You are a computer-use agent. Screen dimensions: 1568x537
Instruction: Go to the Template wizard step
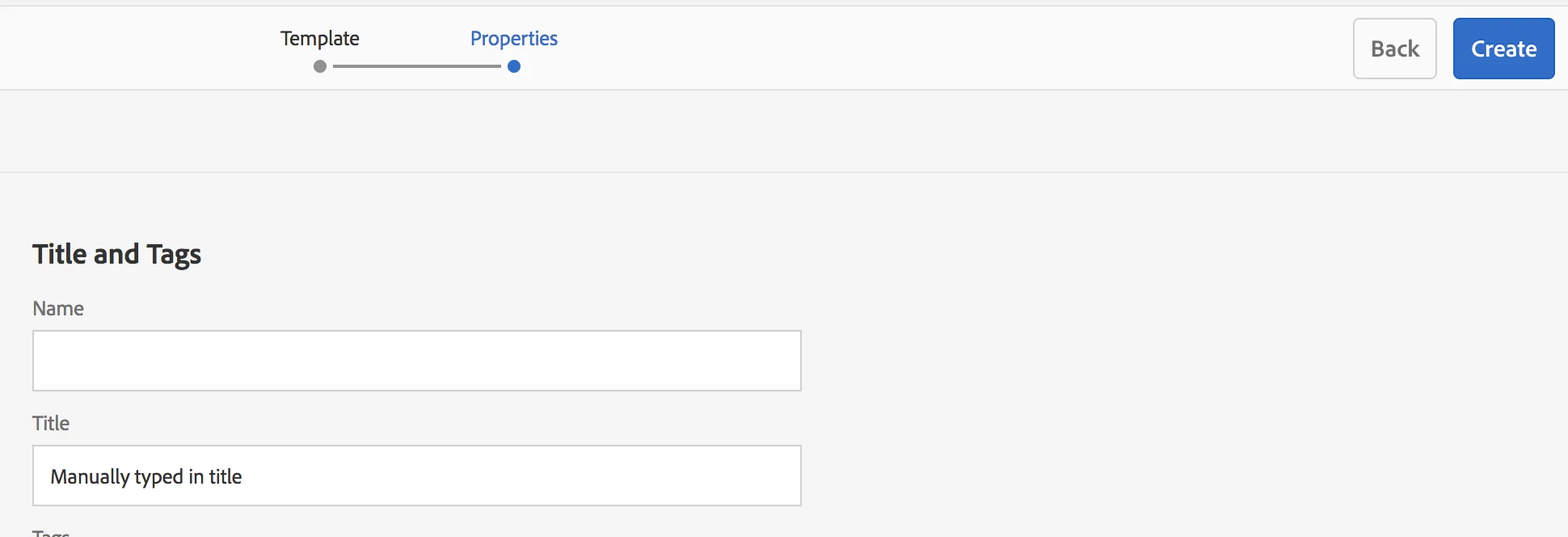pyautogui.click(x=320, y=38)
